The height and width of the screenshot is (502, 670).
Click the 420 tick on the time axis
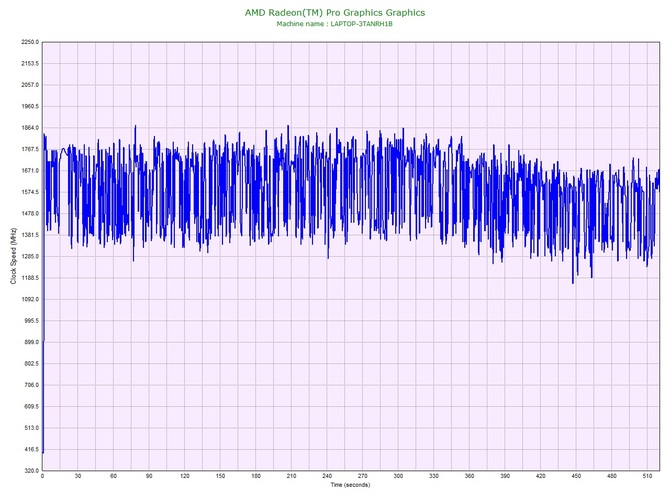tap(541, 476)
